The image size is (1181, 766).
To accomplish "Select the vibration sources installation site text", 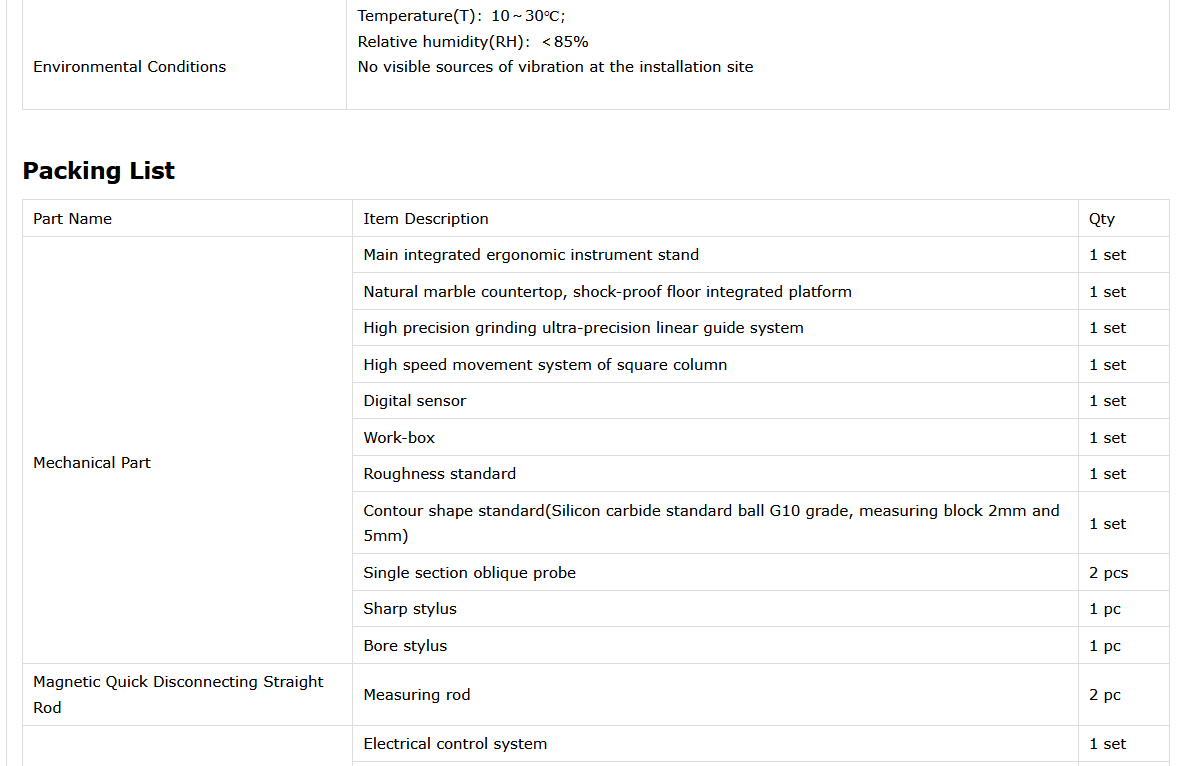I will click(555, 67).
